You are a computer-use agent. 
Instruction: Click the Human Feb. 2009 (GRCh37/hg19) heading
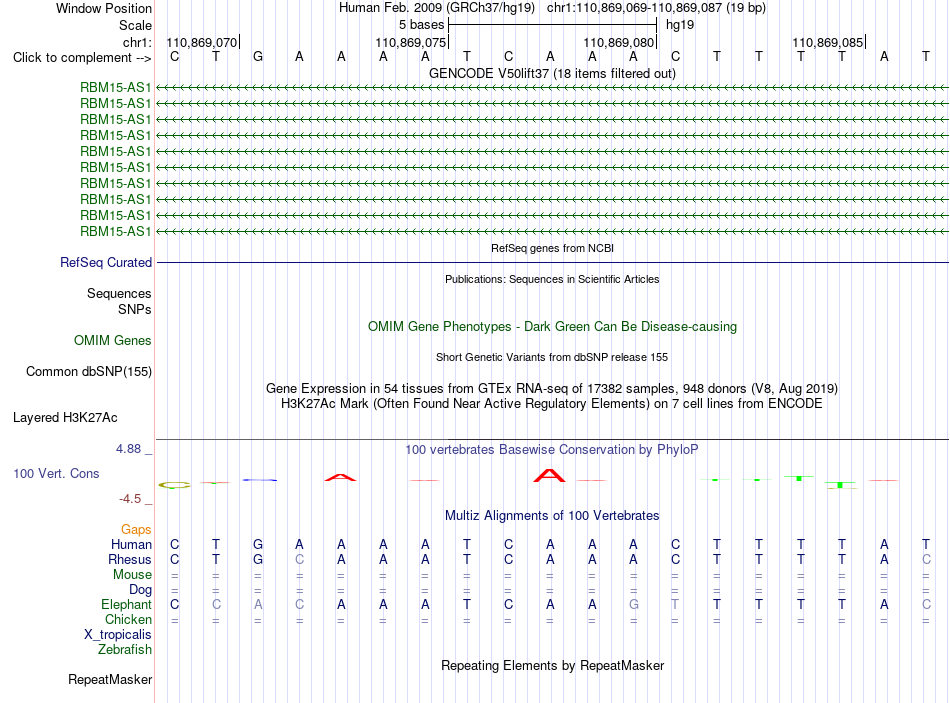437,8
